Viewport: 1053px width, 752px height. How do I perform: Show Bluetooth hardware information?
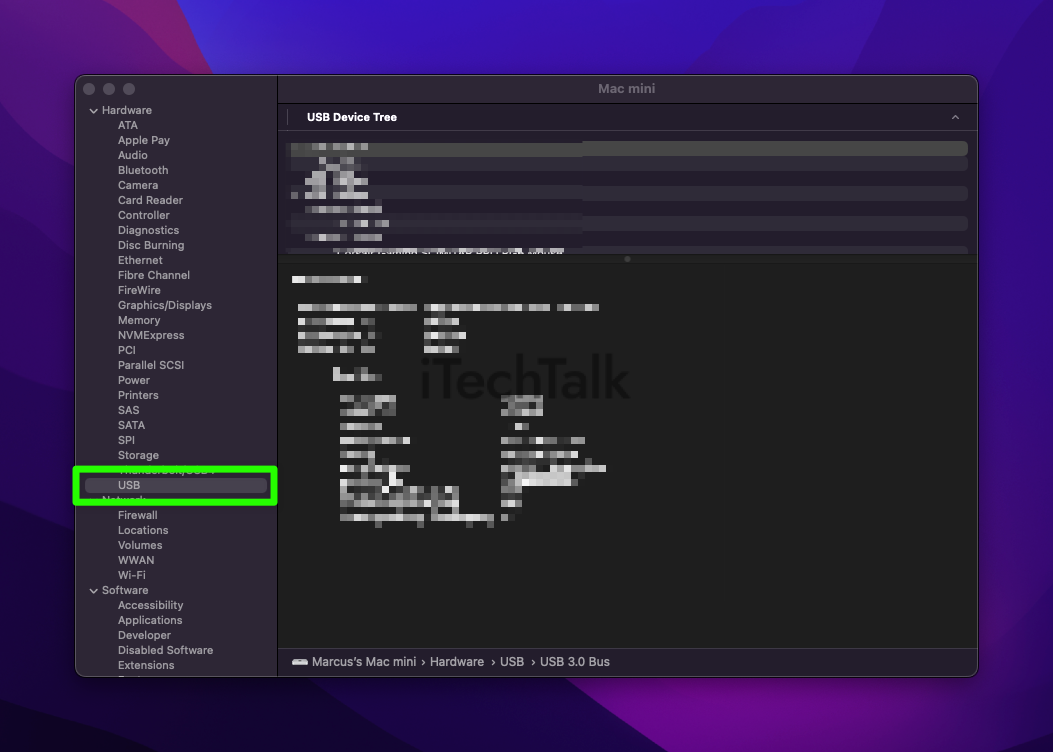pyautogui.click(x=143, y=171)
